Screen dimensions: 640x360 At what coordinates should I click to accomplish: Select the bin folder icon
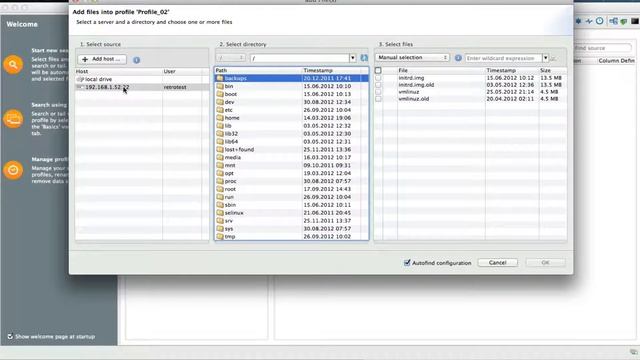pos(220,86)
